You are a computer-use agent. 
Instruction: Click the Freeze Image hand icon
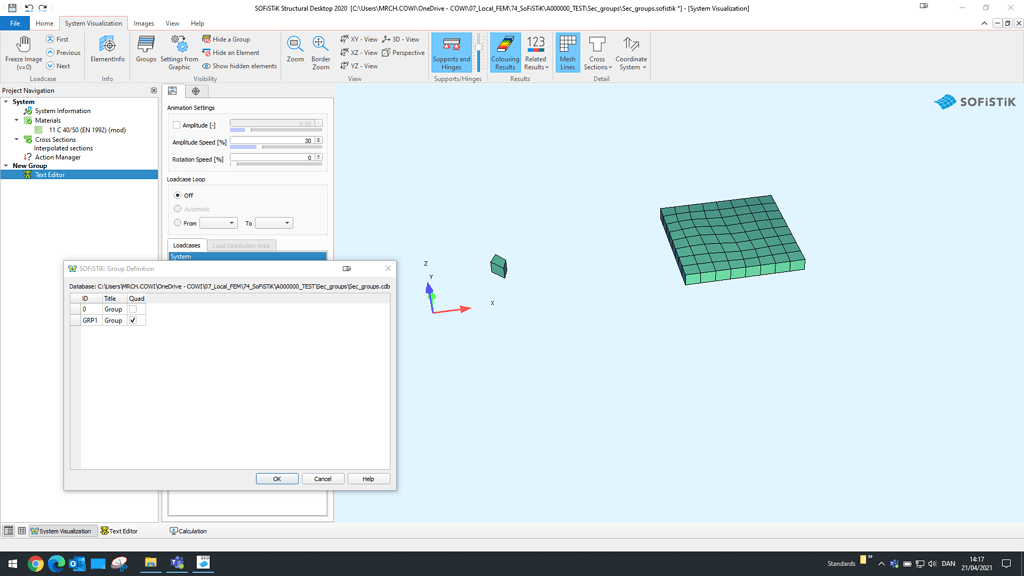click(x=23, y=44)
